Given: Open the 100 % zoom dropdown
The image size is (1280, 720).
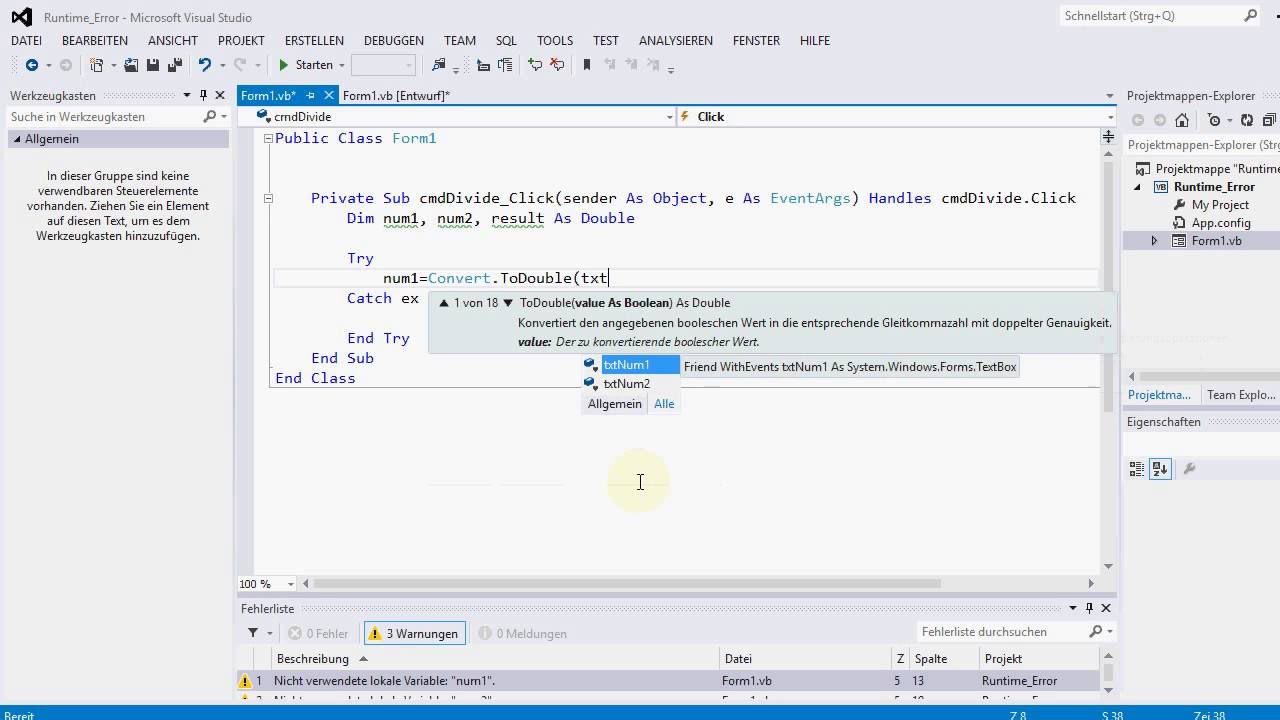Looking at the screenshot, I should pyautogui.click(x=291, y=584).
